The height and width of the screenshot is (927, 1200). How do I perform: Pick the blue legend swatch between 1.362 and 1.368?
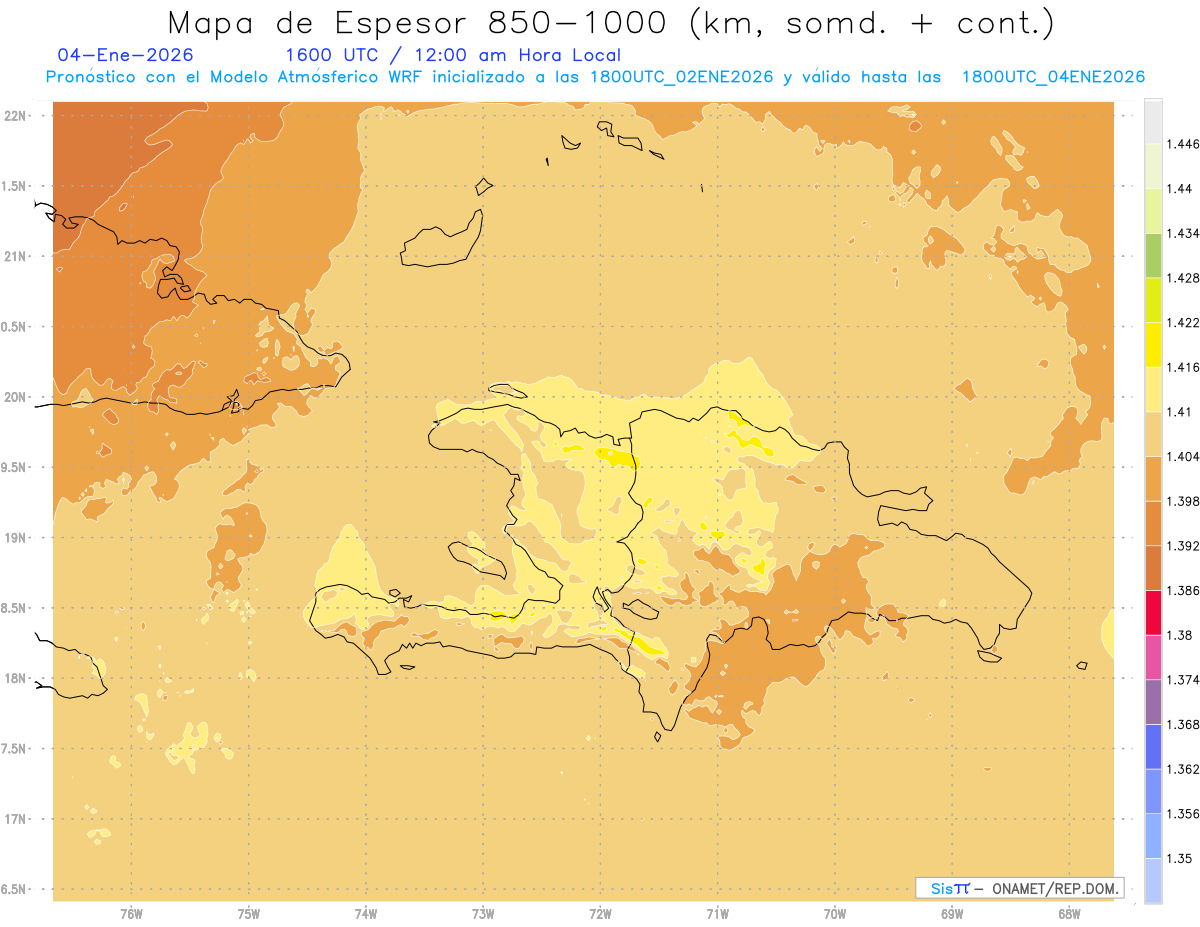tap(1153, 747)
